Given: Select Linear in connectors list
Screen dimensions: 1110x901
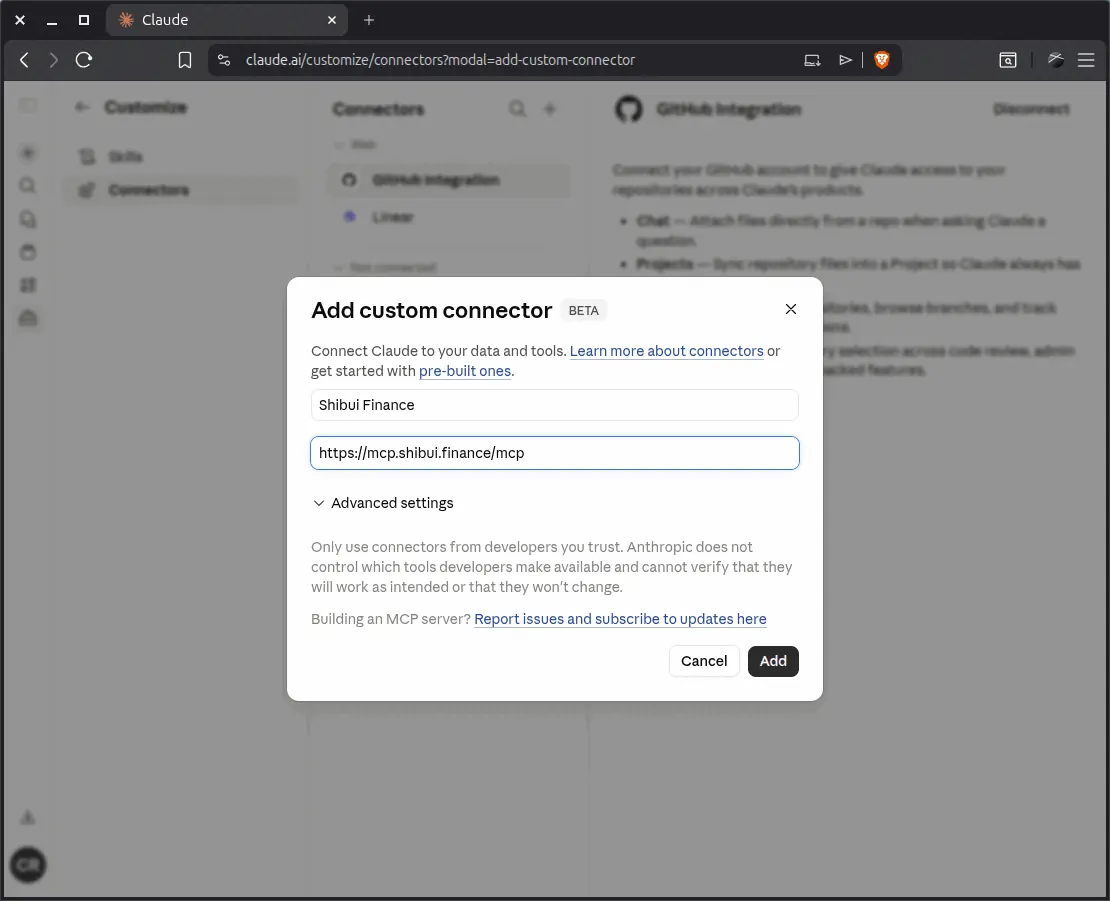Looking at the screenshot, I should [449, 217].
